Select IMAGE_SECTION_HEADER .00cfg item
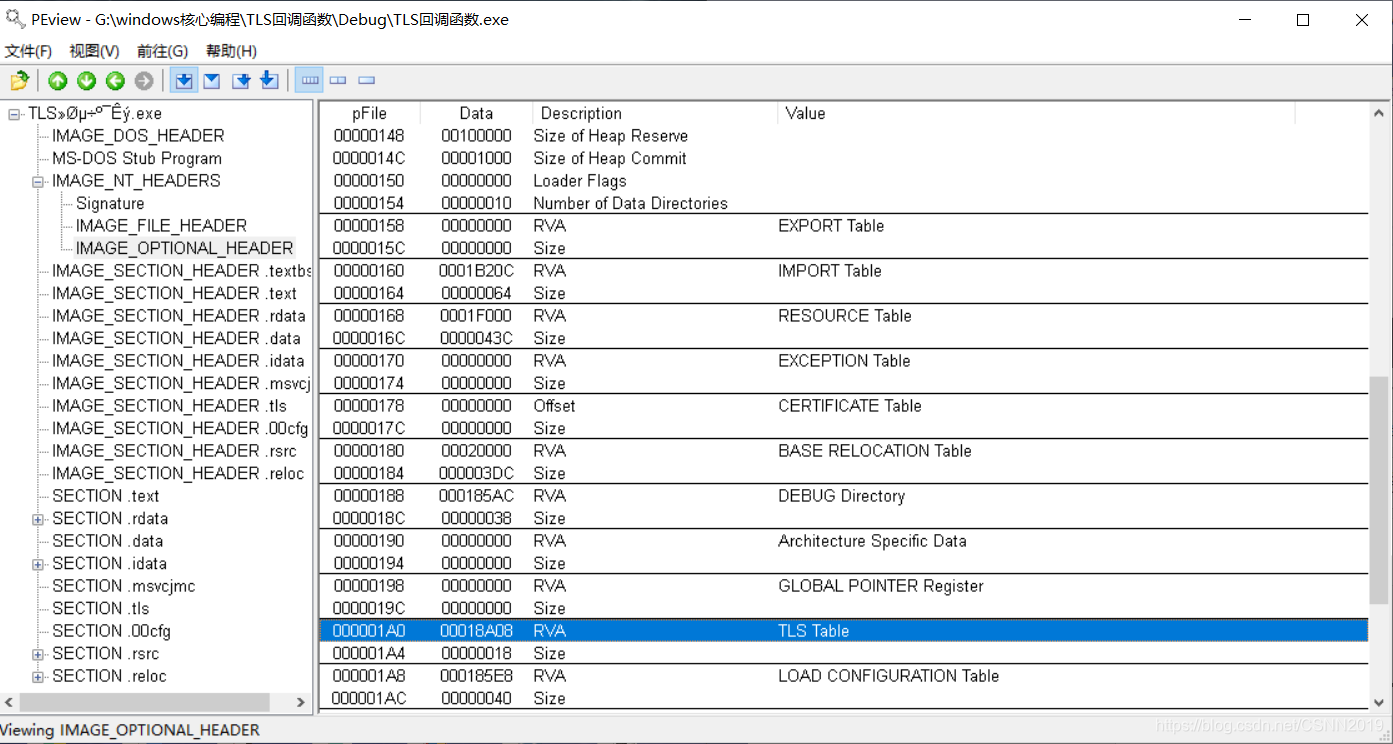This screenshot has height=744, width=1393. (x=180, y=428)
